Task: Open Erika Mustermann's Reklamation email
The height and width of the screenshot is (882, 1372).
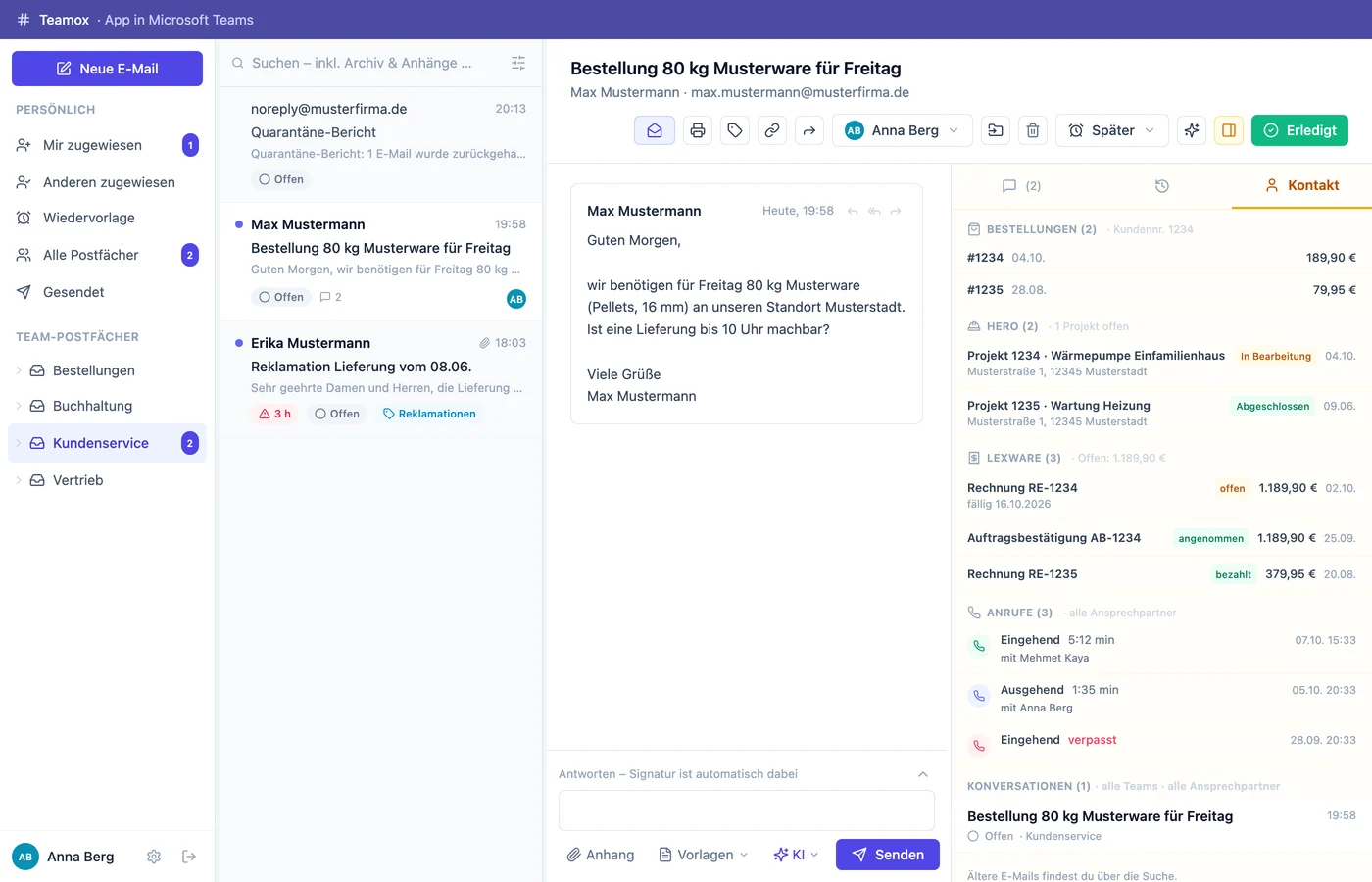Action: pyautogui.click(x=380, y=378)
